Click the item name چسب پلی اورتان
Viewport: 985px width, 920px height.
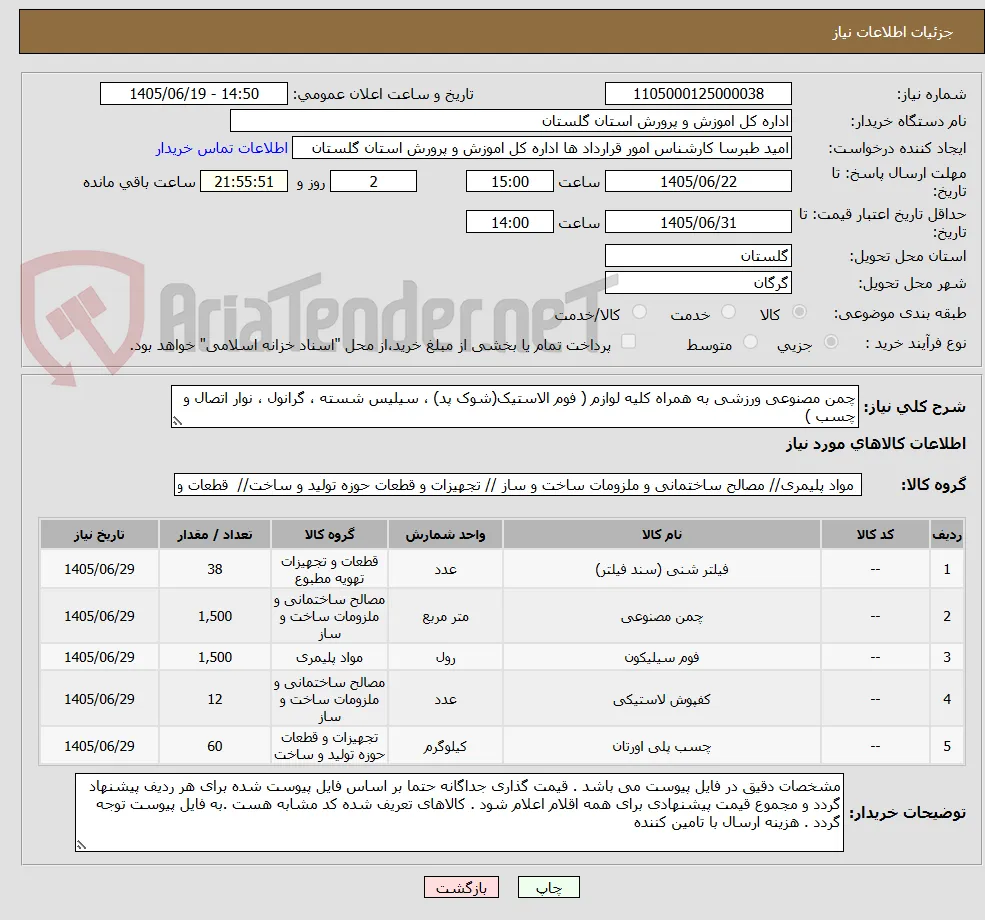[661, 746]
